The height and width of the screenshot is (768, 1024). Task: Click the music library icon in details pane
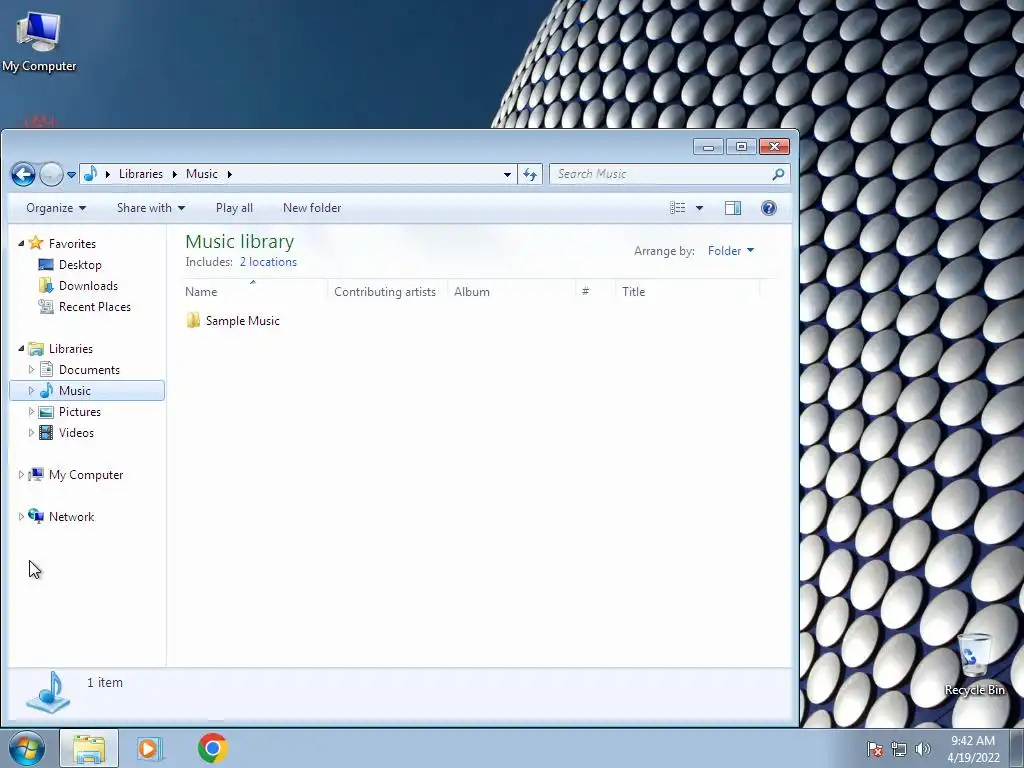point(48,693)
